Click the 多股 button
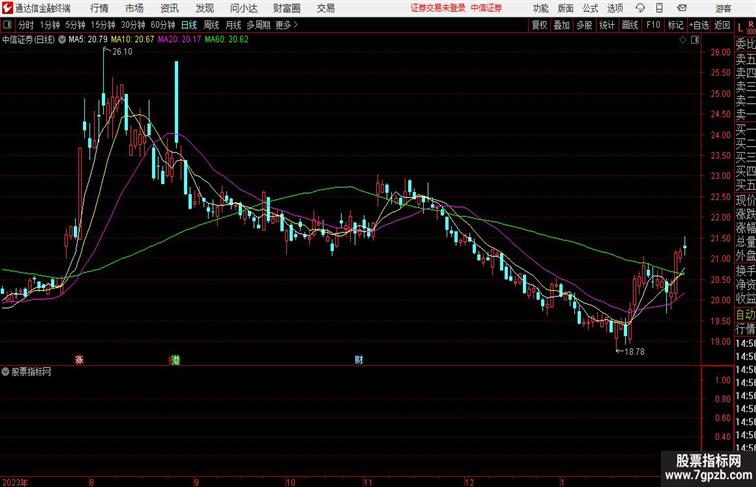Image resolution: width=756 pixels, height=487 pixels. click(584, 25)
